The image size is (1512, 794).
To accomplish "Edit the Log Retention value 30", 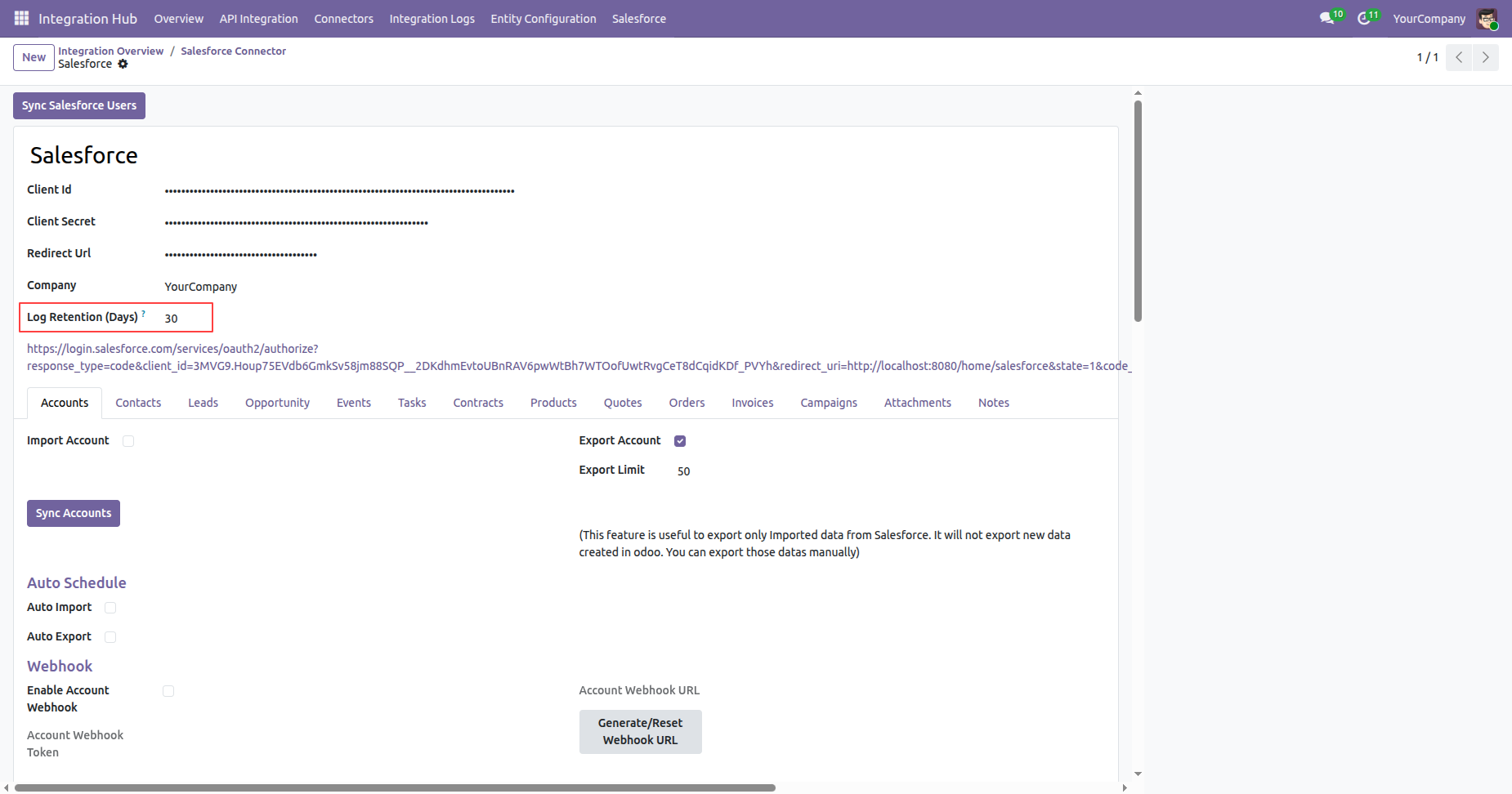I will tap(171, 319).
